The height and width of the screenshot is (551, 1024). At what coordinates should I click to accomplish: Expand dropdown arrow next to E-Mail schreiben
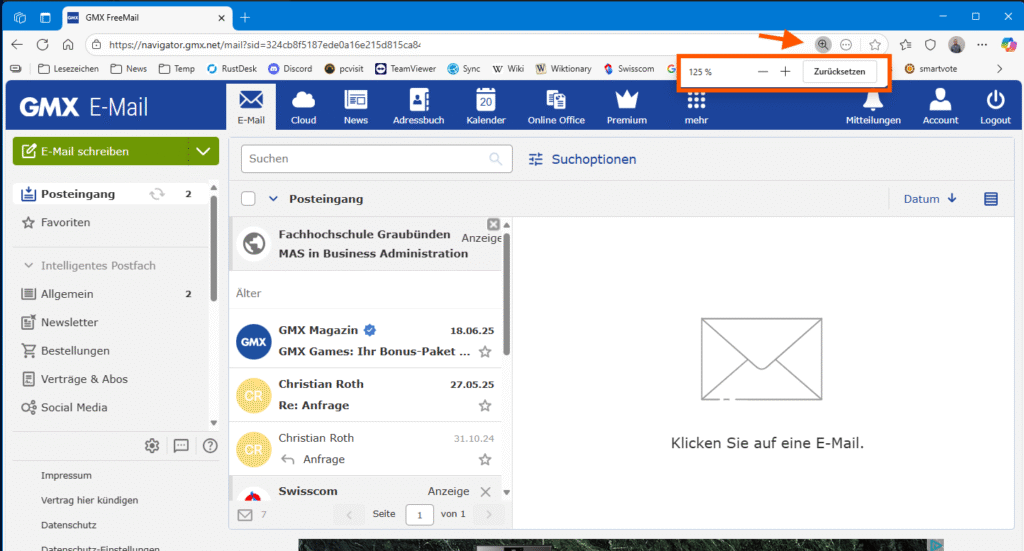coord(203,152)
